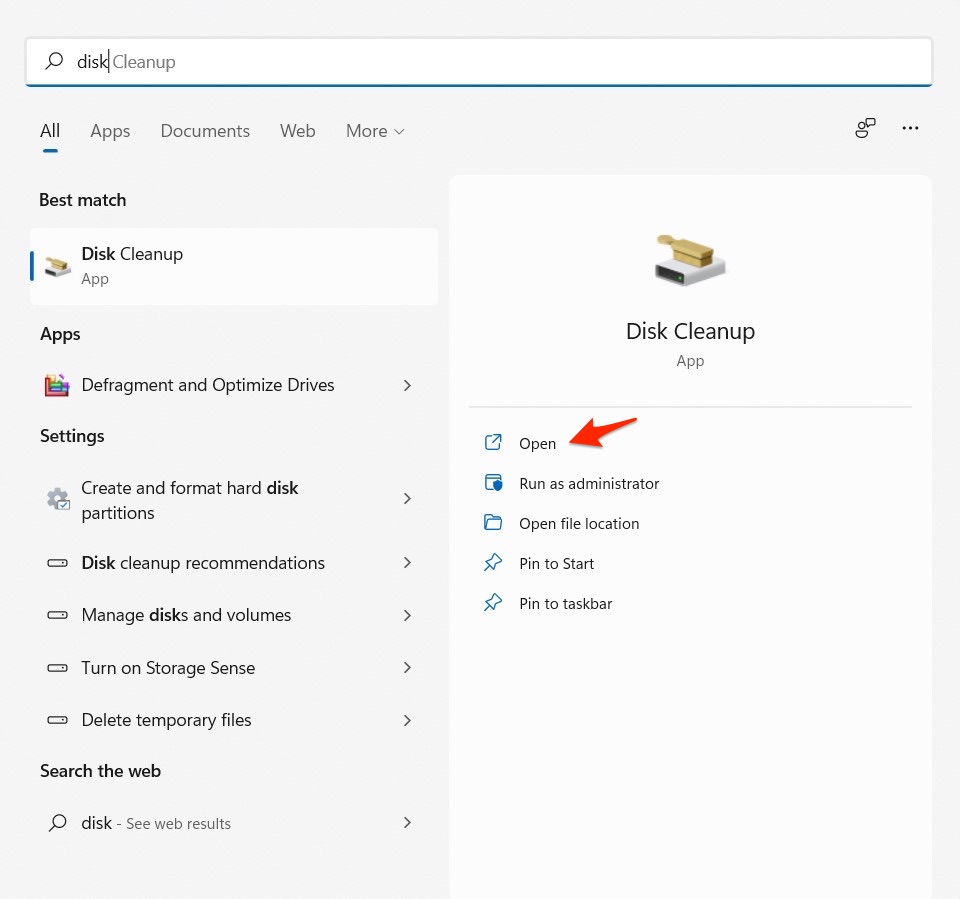This screenshot has width=960, height=899.
Task: Select the Web search tab
Action: (297, 131)
